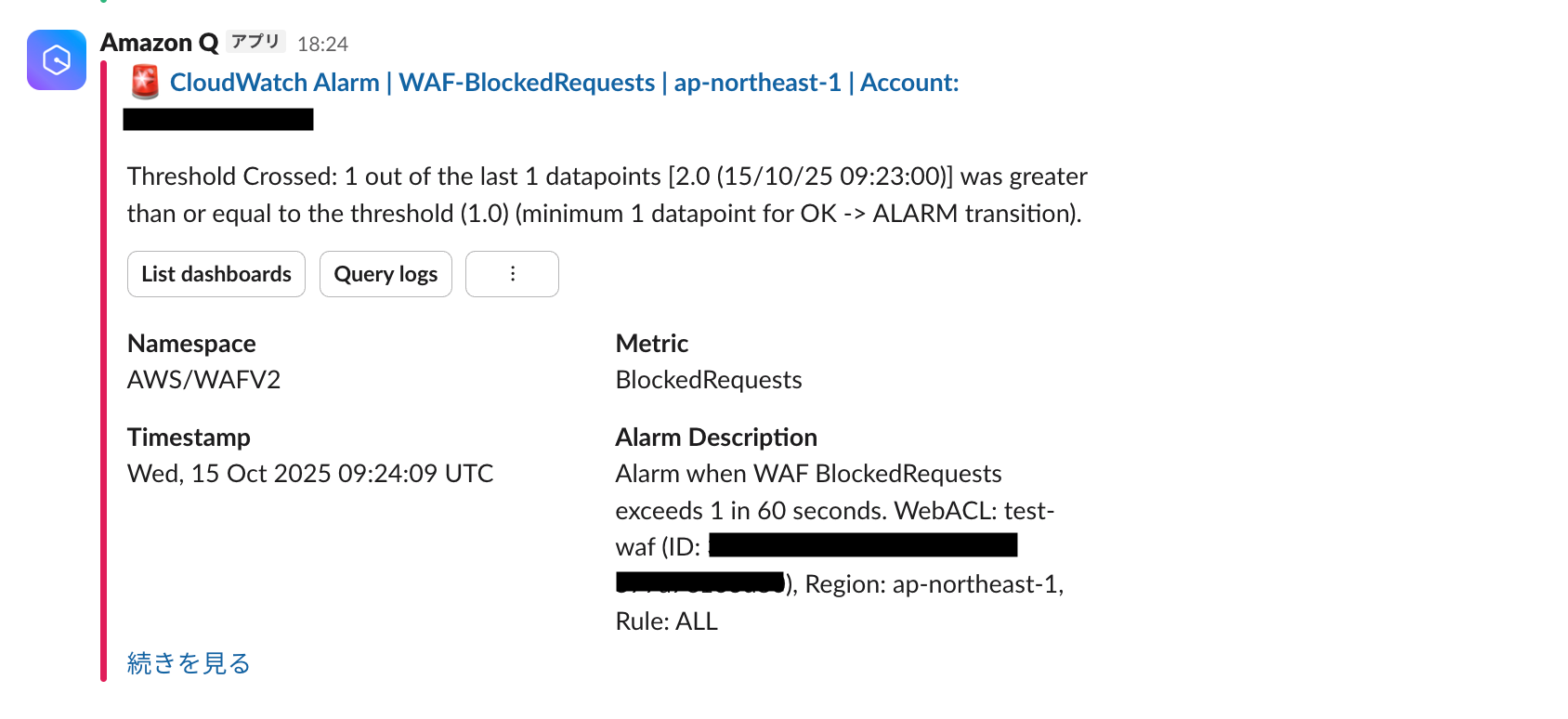Click the List dashboards button

(216, 274)
